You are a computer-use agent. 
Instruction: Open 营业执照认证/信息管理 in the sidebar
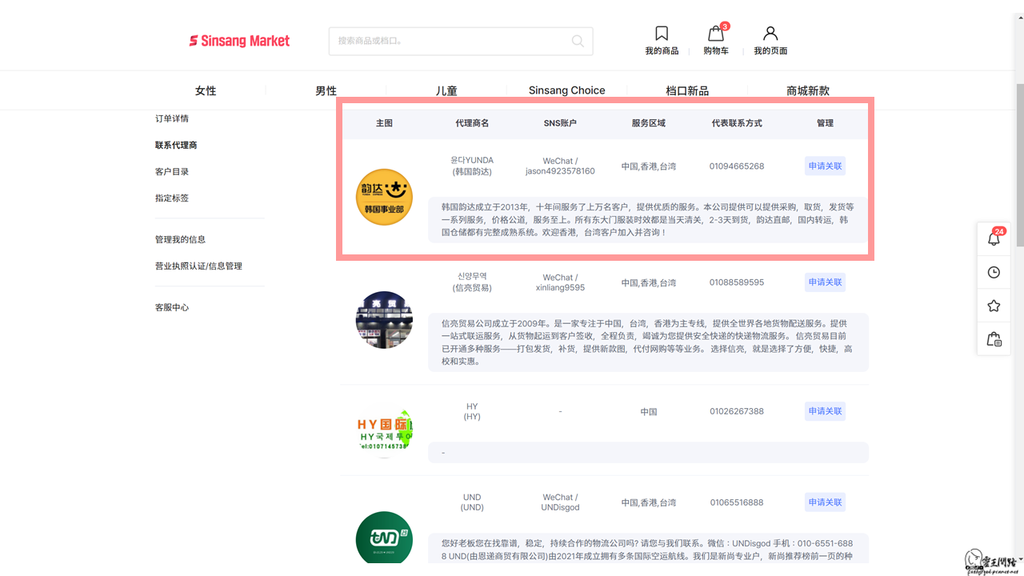[199, 266]
